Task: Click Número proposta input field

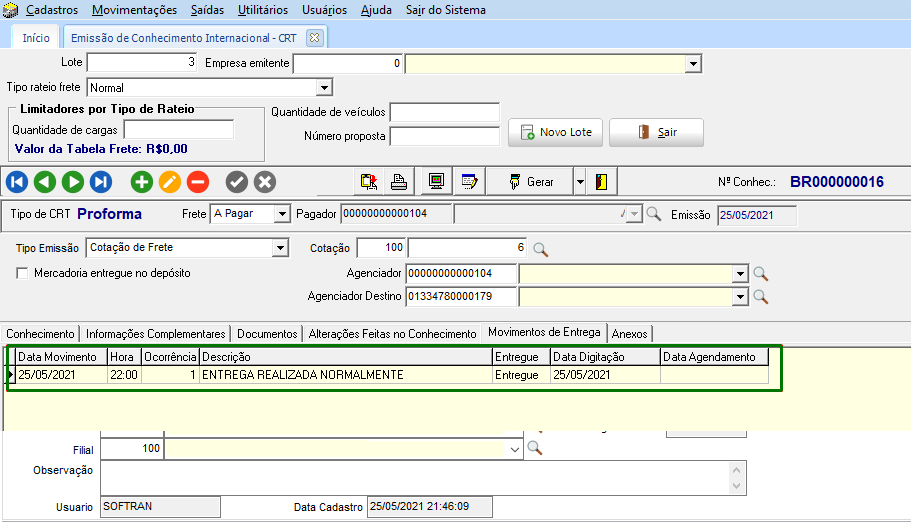Action: tap(444, 137)
